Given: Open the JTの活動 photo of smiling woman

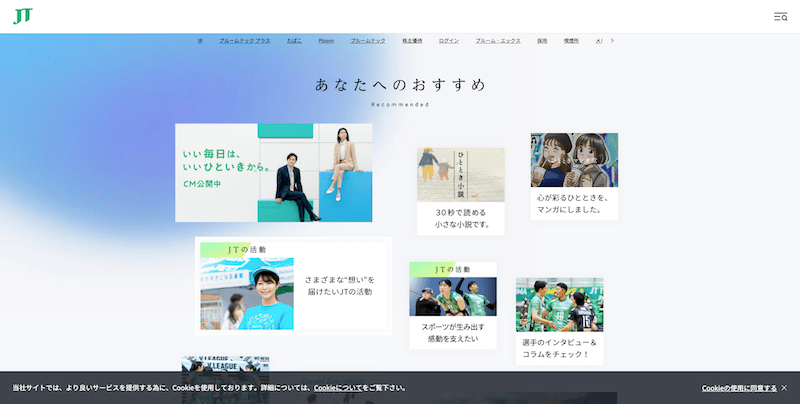Looking at the screenshot, I should pyautogui.click(x=247, y=293).
